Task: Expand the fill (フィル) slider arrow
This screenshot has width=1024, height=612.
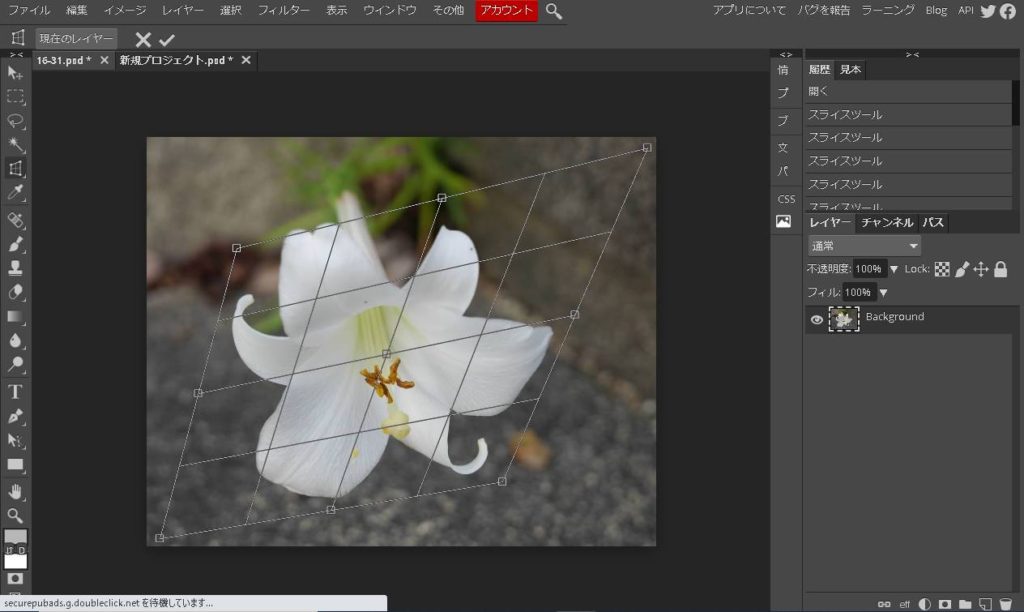Action: point(883,292)
